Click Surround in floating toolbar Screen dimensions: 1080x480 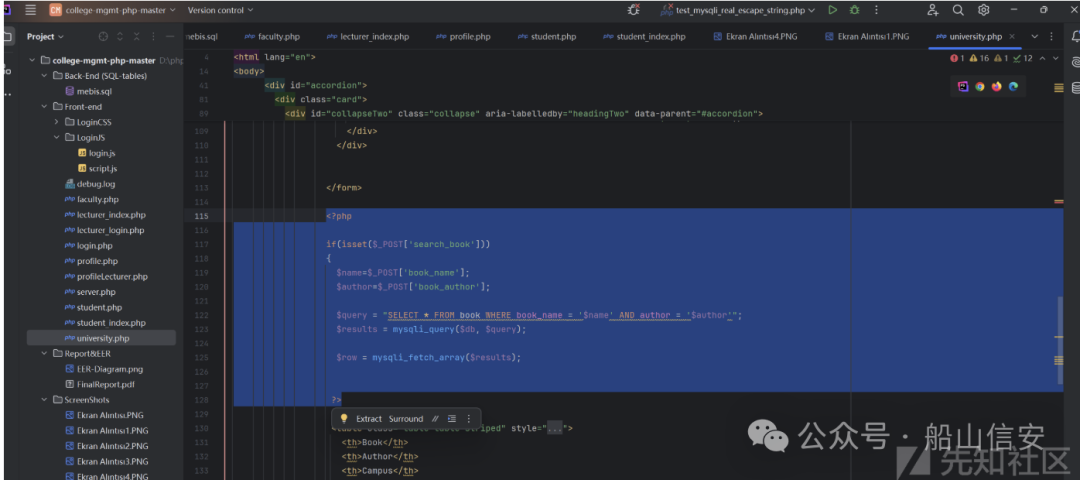click(406, 419)
